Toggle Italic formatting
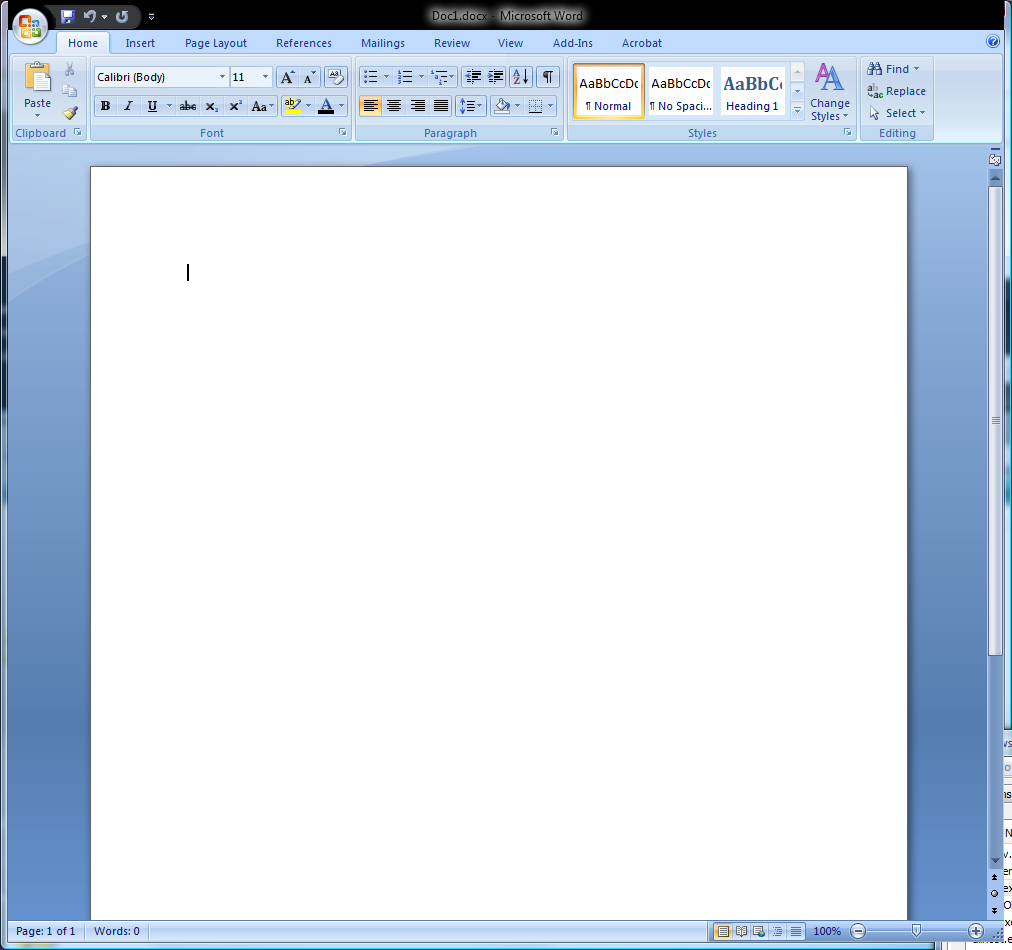This screenshot has height=950, width=1012. 128,106
